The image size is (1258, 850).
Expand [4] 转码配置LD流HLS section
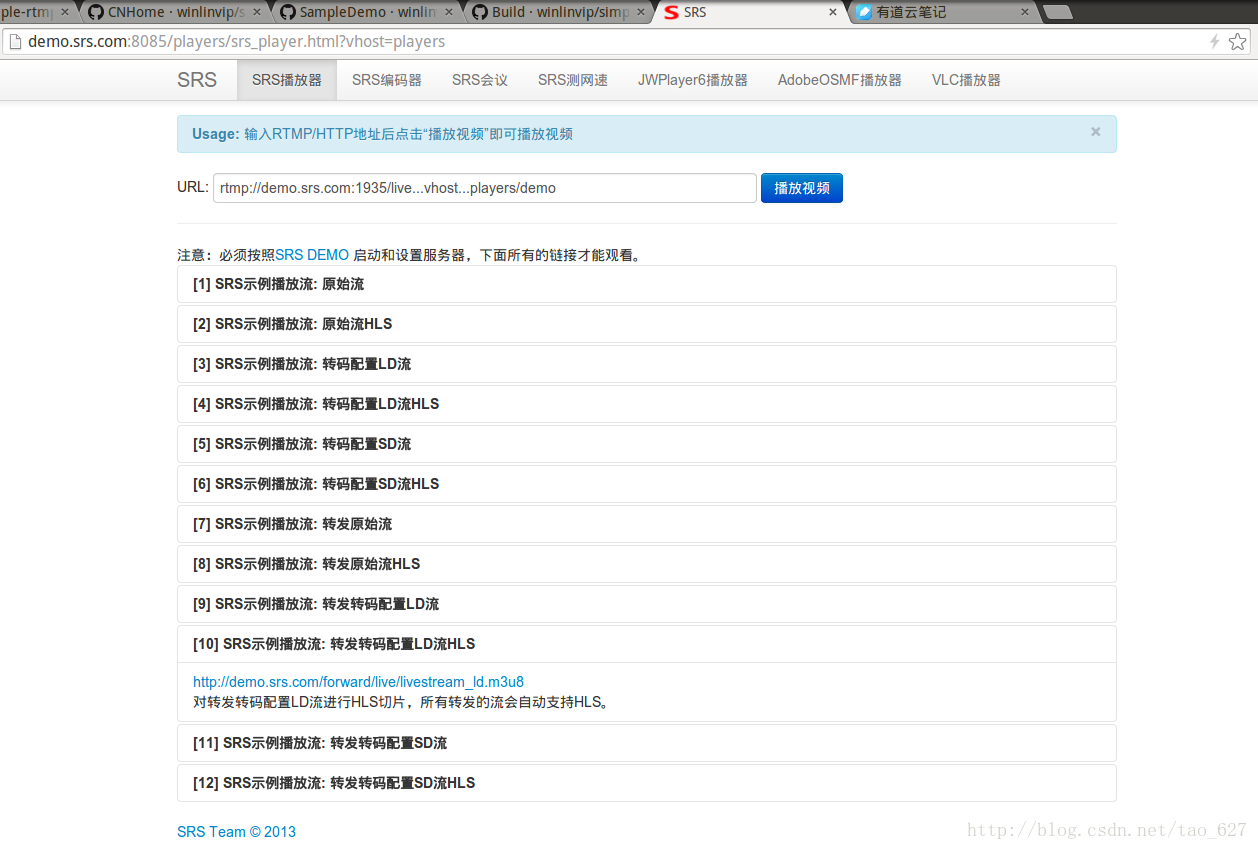(x=647, y=404)
